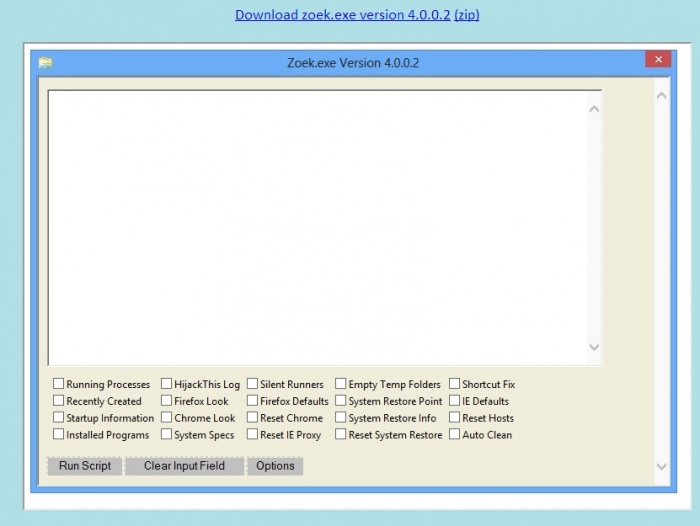Click the outer window scroll down arrow
The image size is (700, 526).
point(662,466)
